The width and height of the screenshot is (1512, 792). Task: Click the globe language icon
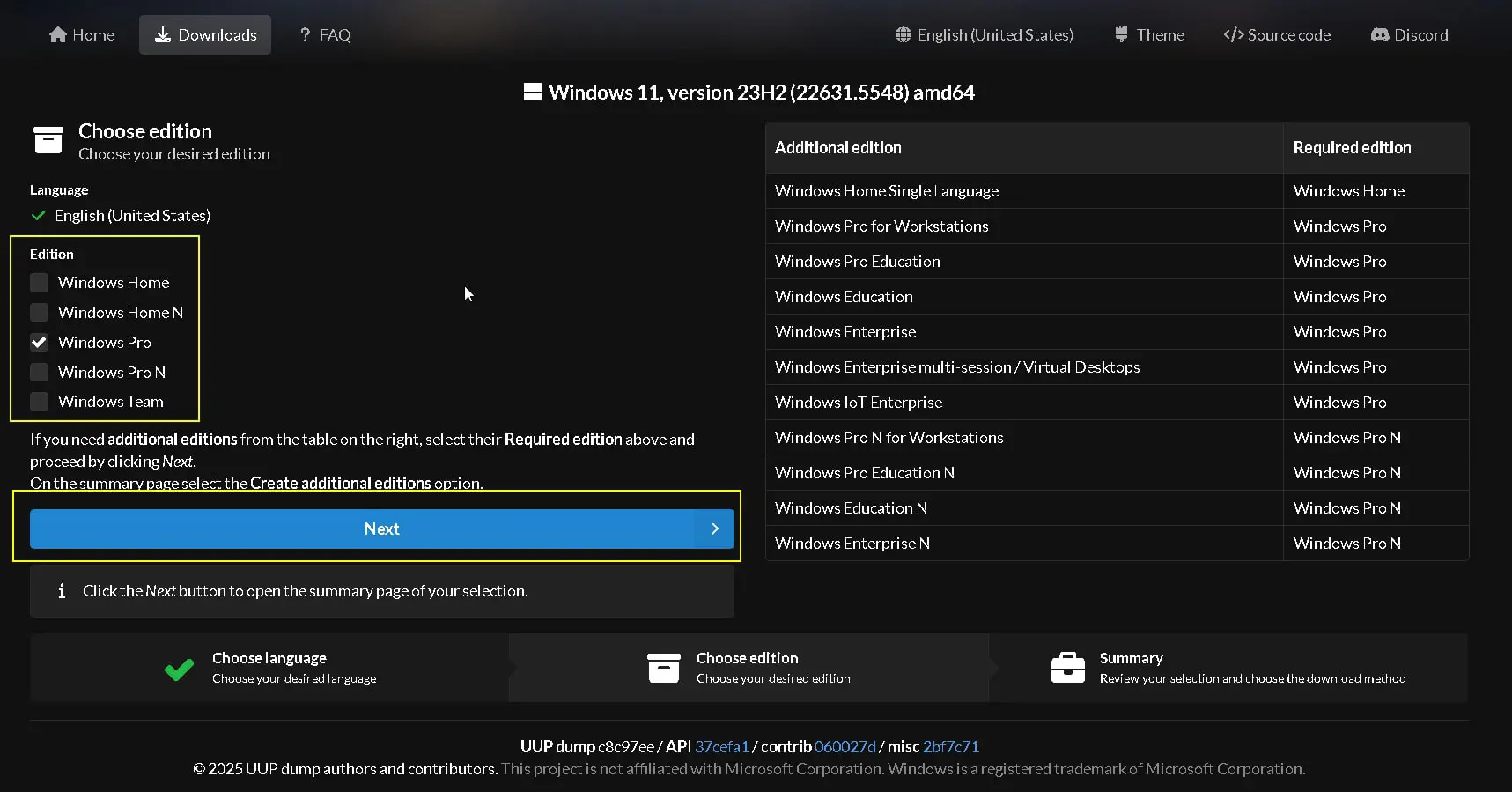(904, 34)
